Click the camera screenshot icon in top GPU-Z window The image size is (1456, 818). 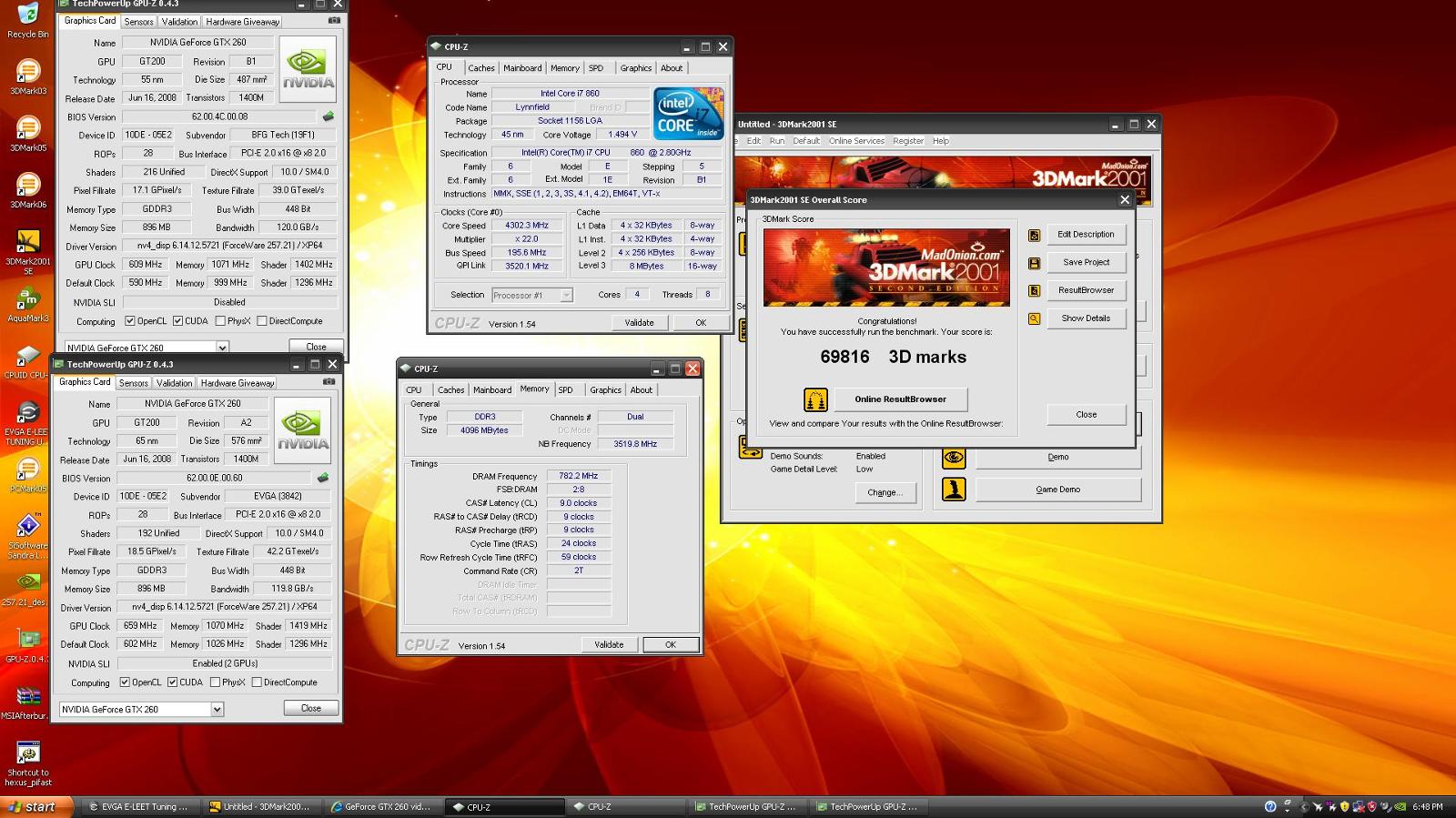(x=334, y=20)
